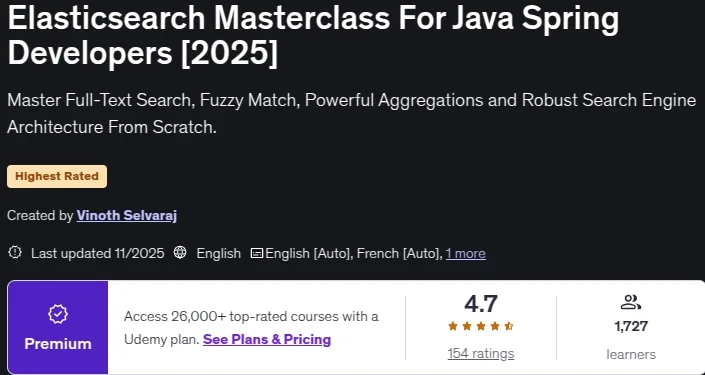Click the Elasticsearch Masterclass course title
Screen dimensions: 705x375
(313, 36)
